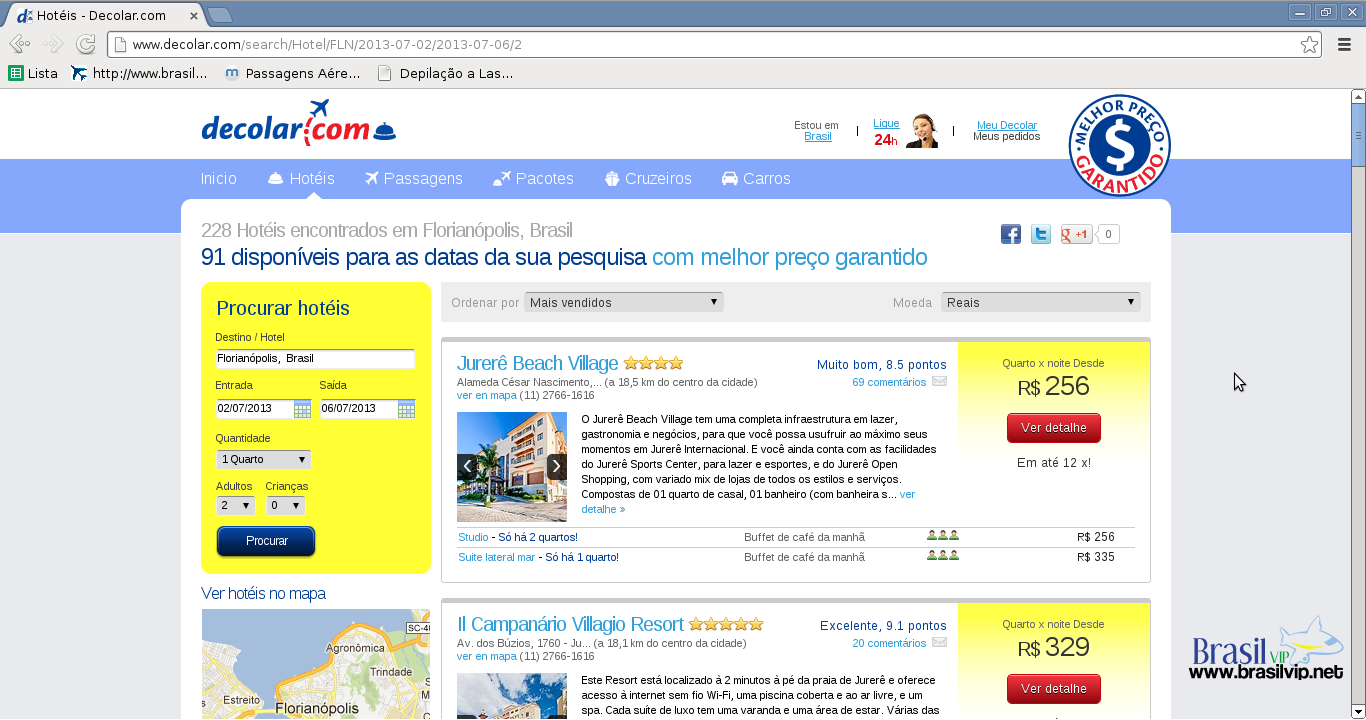Image resolution: width=1366 pixels, height=720 pixels.
Task: Click envelope icon next to 69 comentários
Action: pyautogui.click(x=939, y=381)
